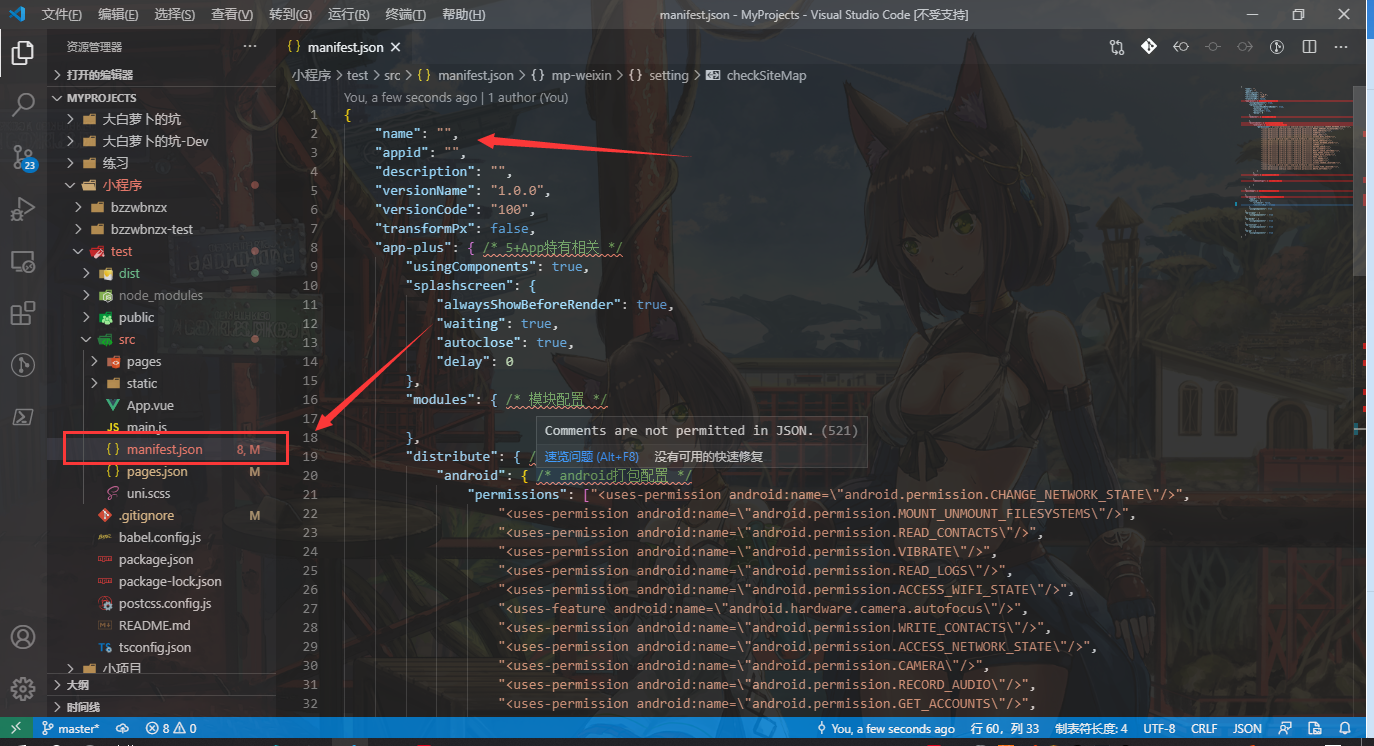This screenshot has width=1374, height=746.
Task: Open package-lock.json file
Action: [x=162, y=581]
